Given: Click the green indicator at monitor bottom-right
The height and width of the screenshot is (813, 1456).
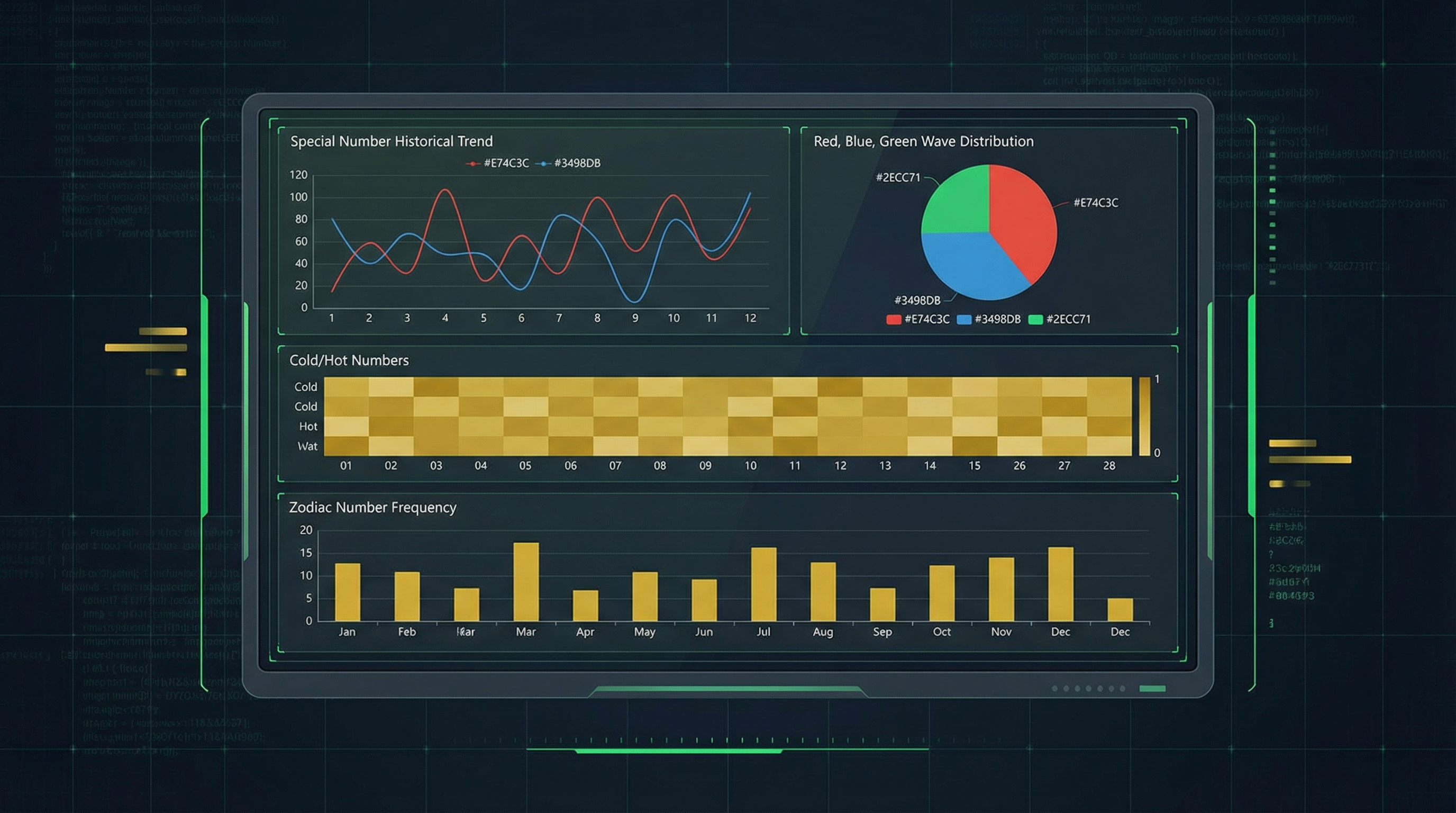Looking at the screenshot, I should pyautogui.click(x=1152, y=689).
